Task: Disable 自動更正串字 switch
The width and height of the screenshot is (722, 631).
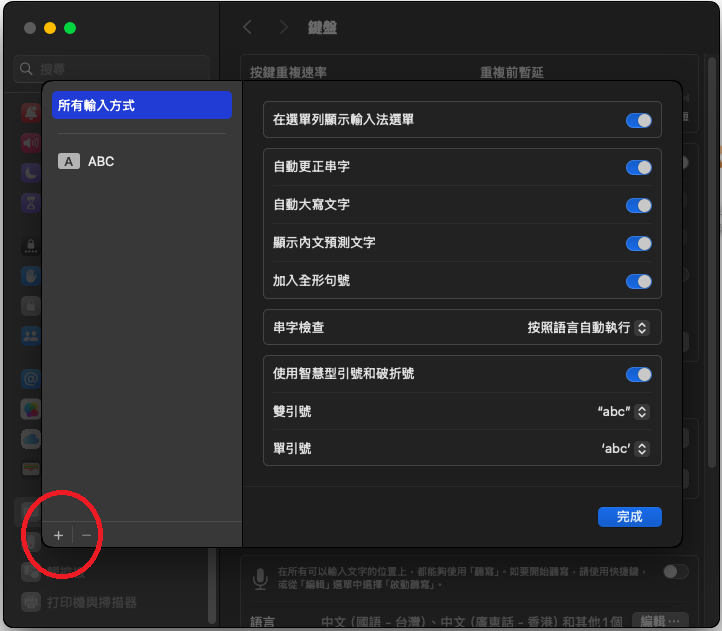Action: (x=638, y=167)
